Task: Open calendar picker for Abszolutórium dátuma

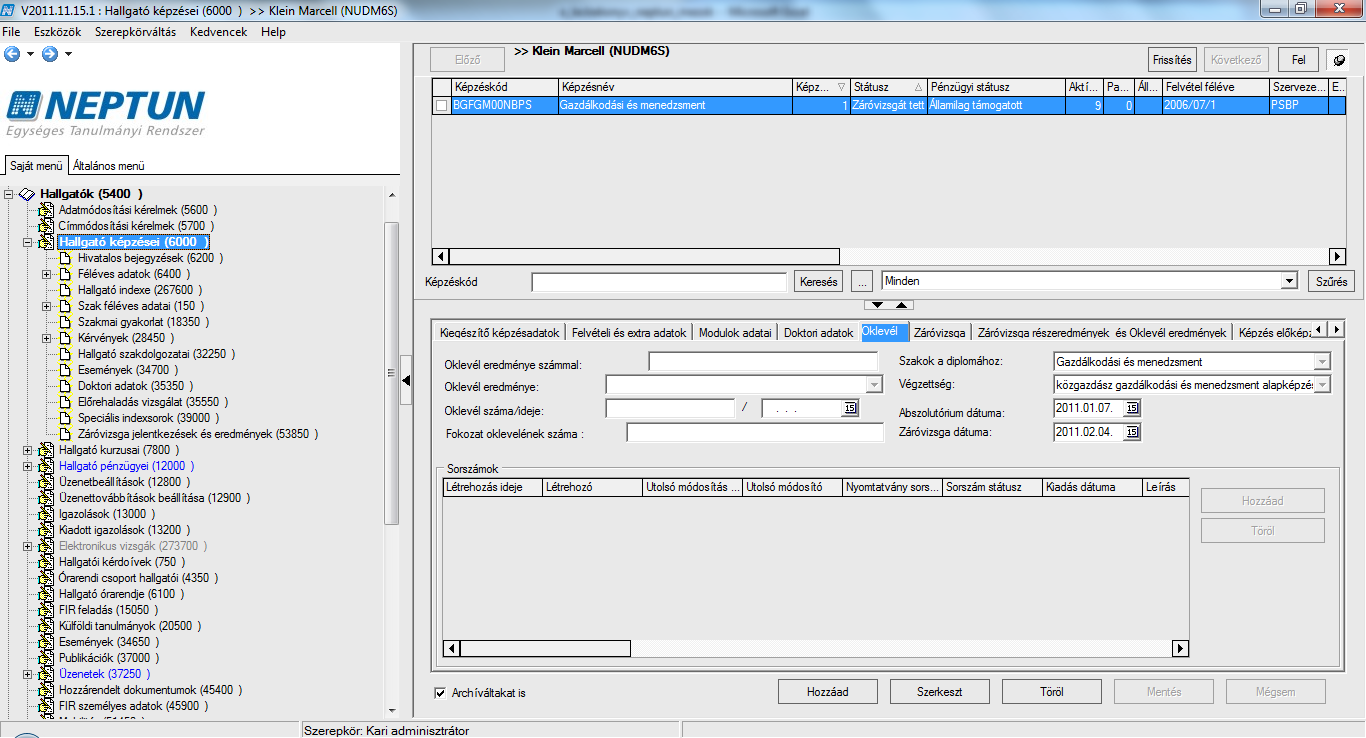Action: pyautogui.click(x=1131, y=408)
